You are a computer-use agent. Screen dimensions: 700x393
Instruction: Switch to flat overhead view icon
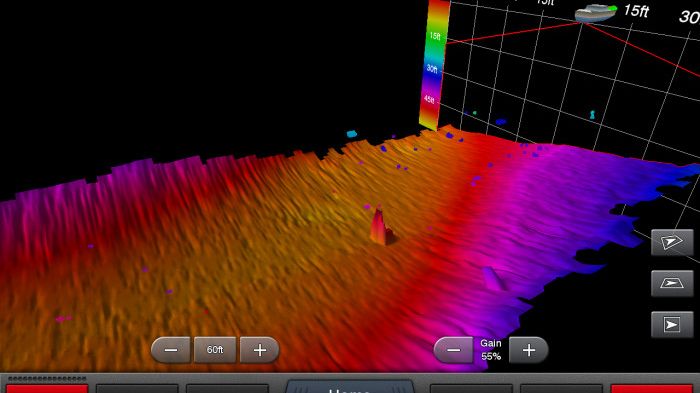tap(672, 283)
